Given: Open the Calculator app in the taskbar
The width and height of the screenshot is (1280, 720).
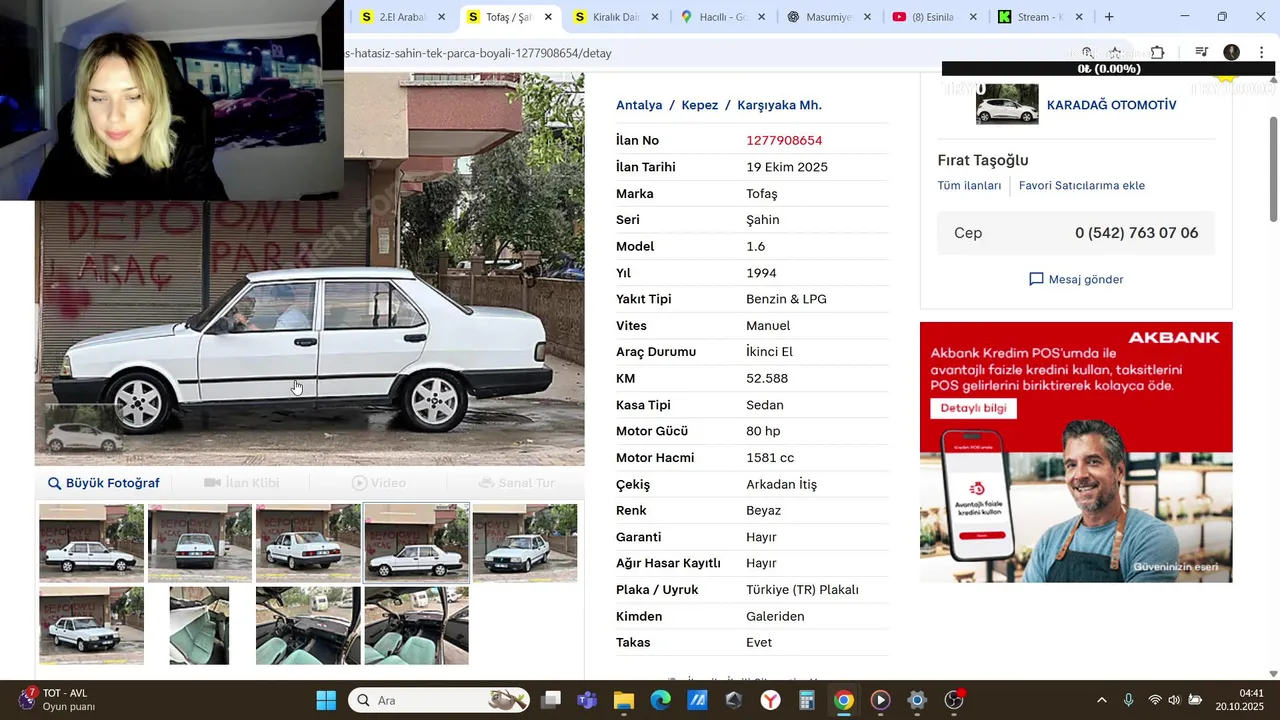Looking at the screenshot, I should coord(807,700).
